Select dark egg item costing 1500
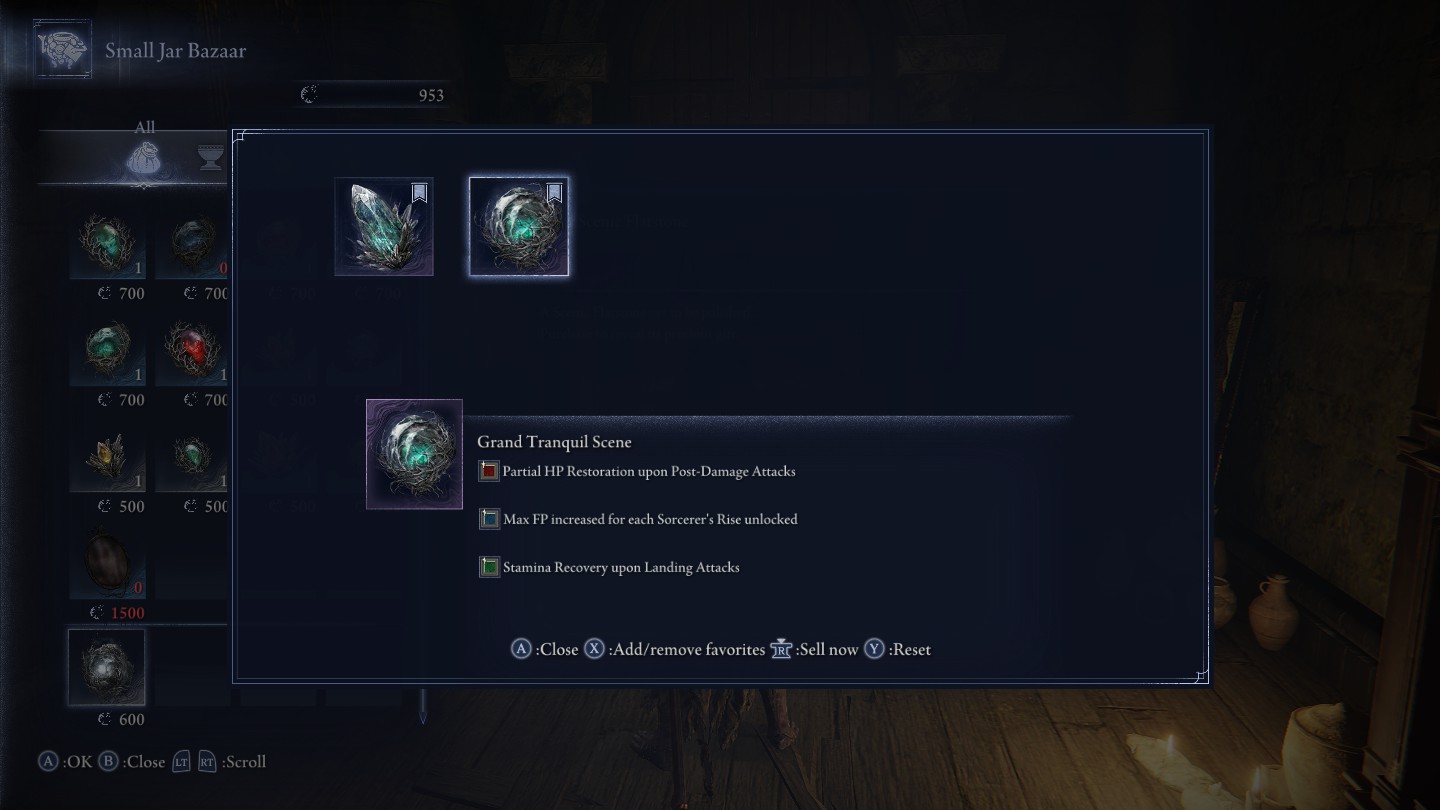Viewport: 1440px width, 810px height. (x=107, y=565)
